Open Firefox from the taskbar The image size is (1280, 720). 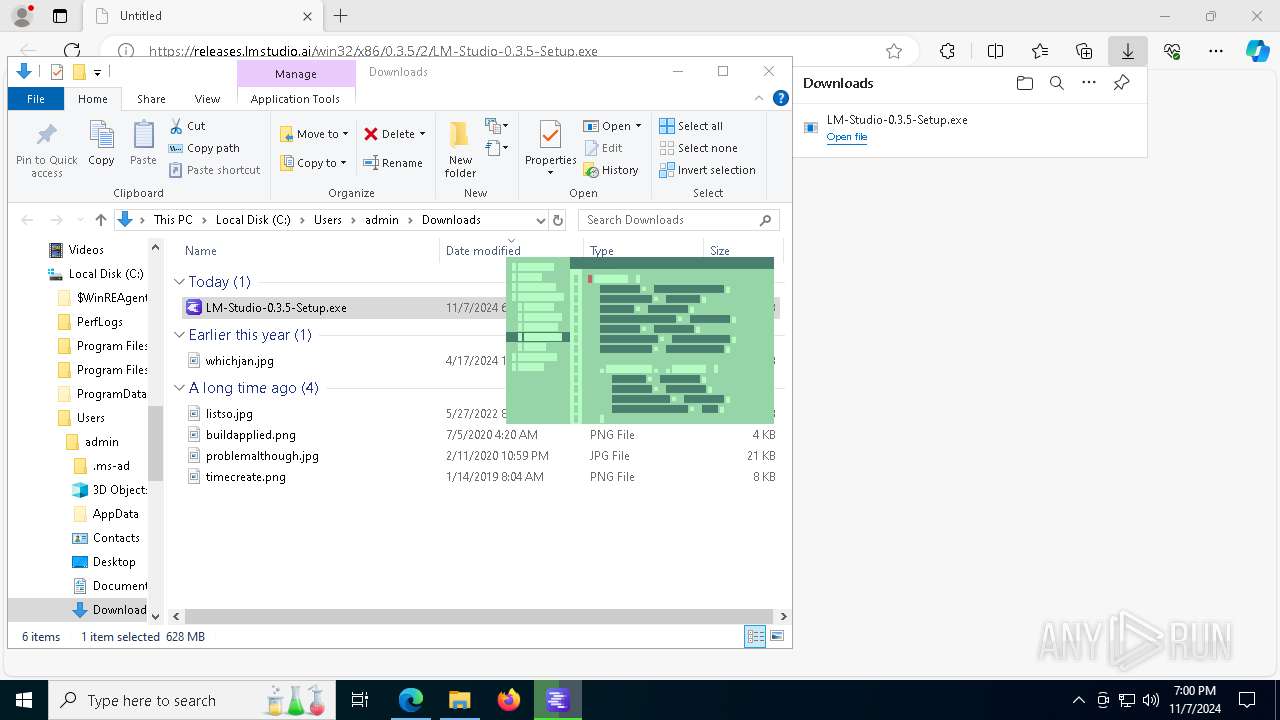pyautogui.click(x=509, y=700)
